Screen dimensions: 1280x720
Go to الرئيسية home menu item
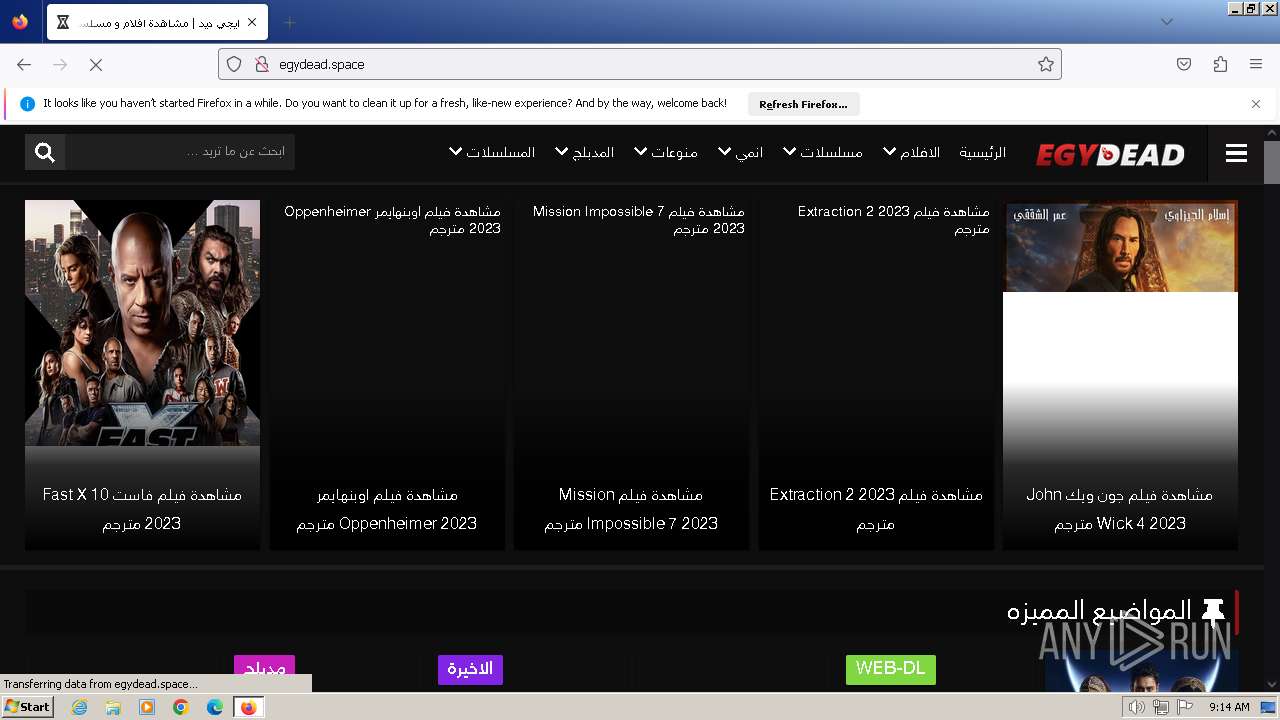click(x=982, y=152)
